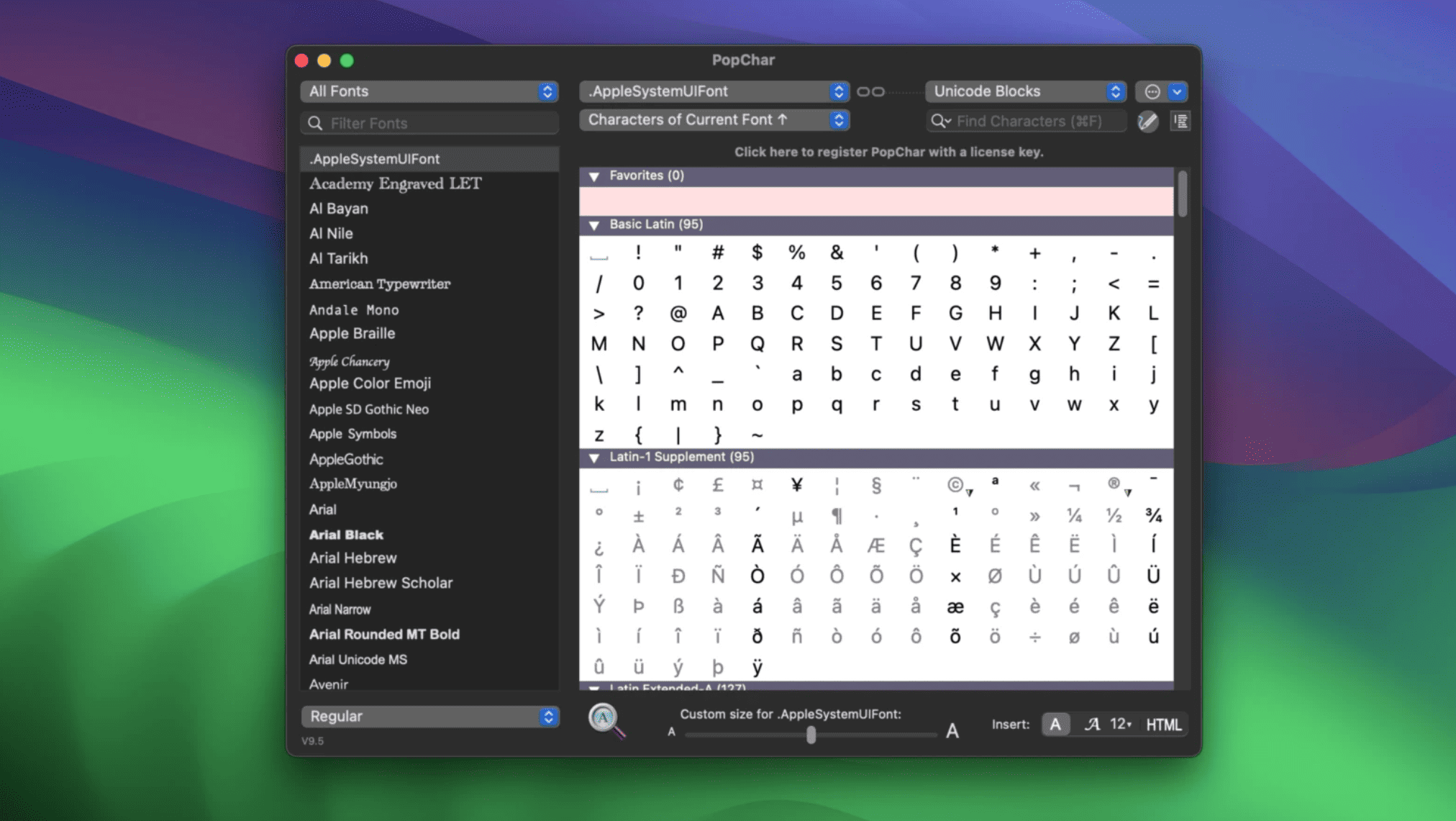This screenshot has height=821, width=1456.
Task: Select the copyright symbol © character
Action: coord(955,485)
